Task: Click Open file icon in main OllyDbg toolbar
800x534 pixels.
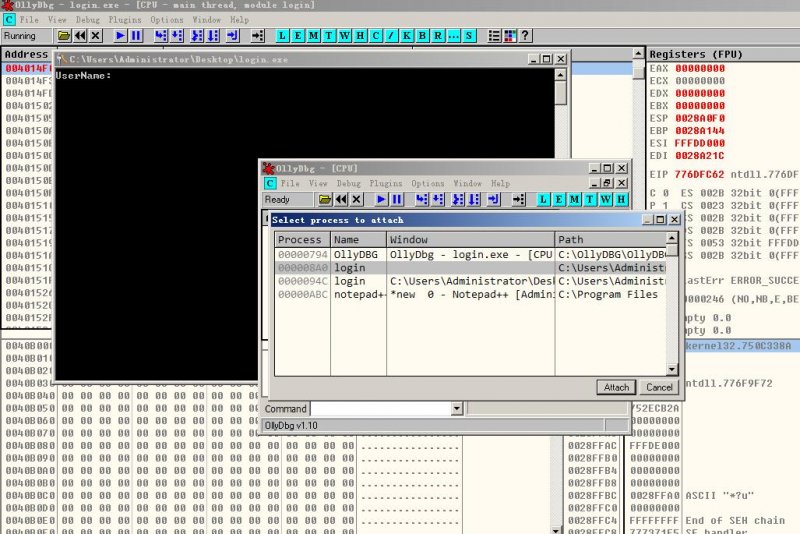Action: (64, 36)
